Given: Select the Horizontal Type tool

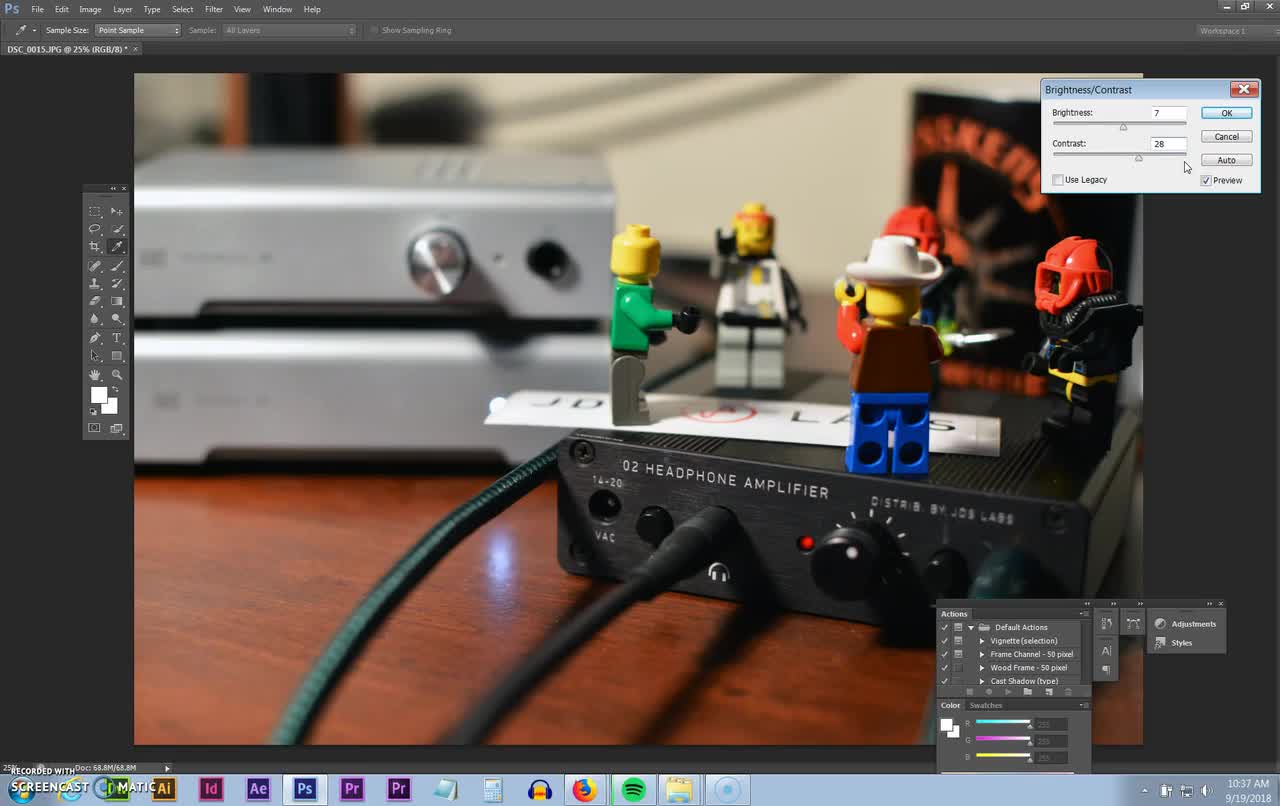Looking at the screenshot, I should click(117, 338).
